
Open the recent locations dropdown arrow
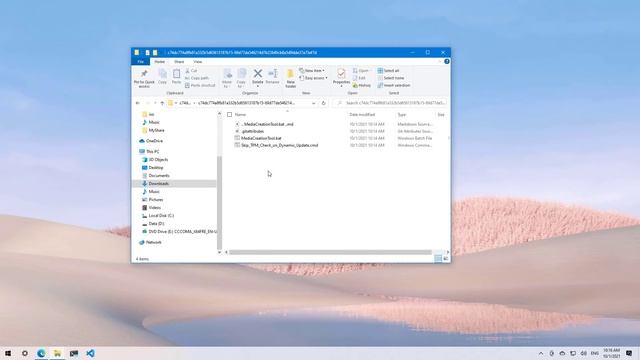point(155,103)
